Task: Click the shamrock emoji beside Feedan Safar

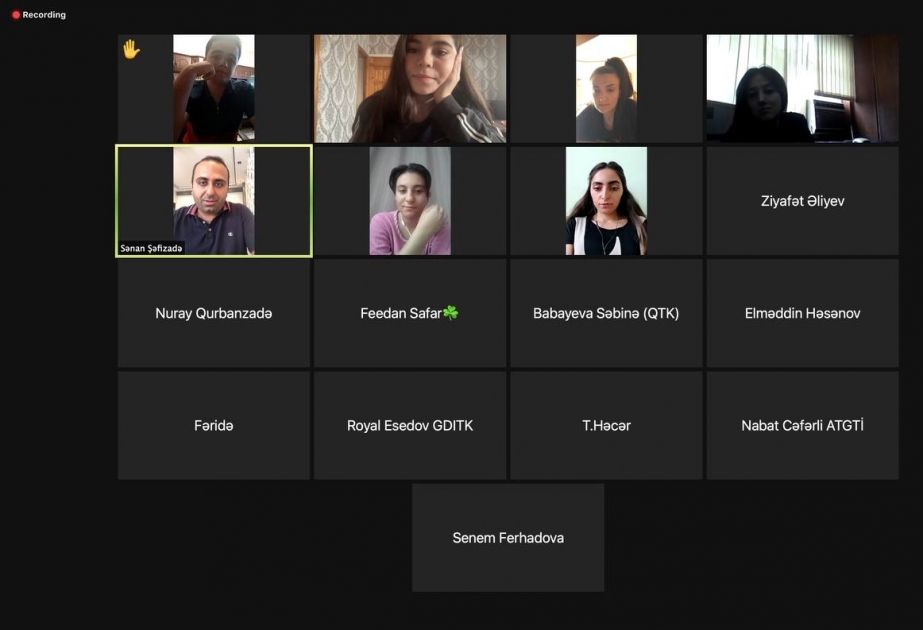Action: [x=451, y=313]
